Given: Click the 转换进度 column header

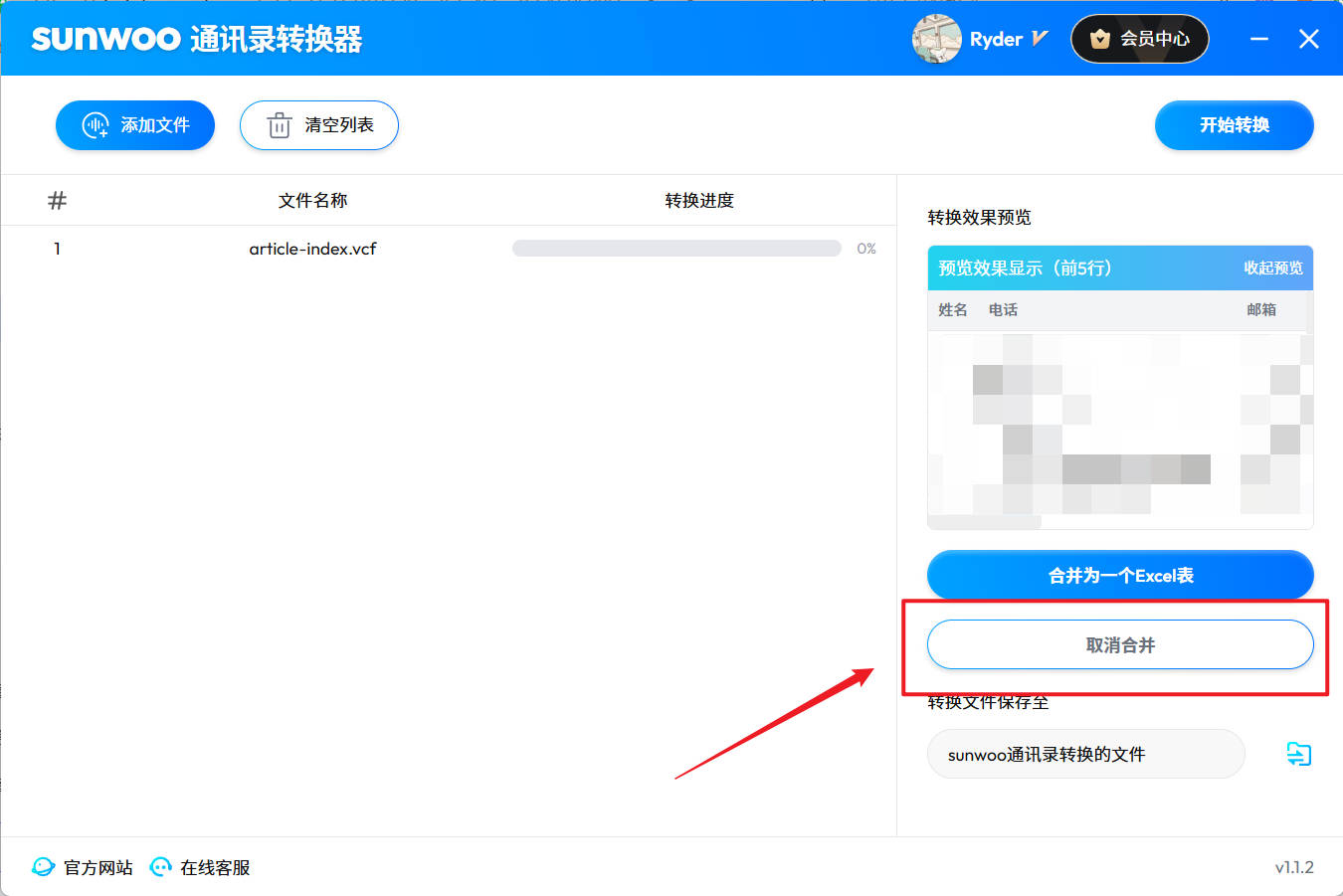Looking at the screenshot, I should pyautogui.click(x=699, y=201).
